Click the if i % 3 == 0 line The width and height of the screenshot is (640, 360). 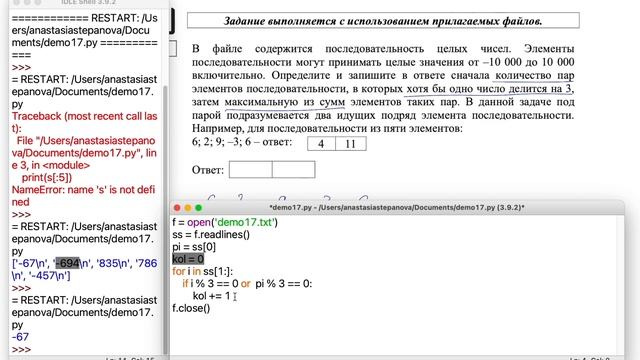[x=247, y=284]
